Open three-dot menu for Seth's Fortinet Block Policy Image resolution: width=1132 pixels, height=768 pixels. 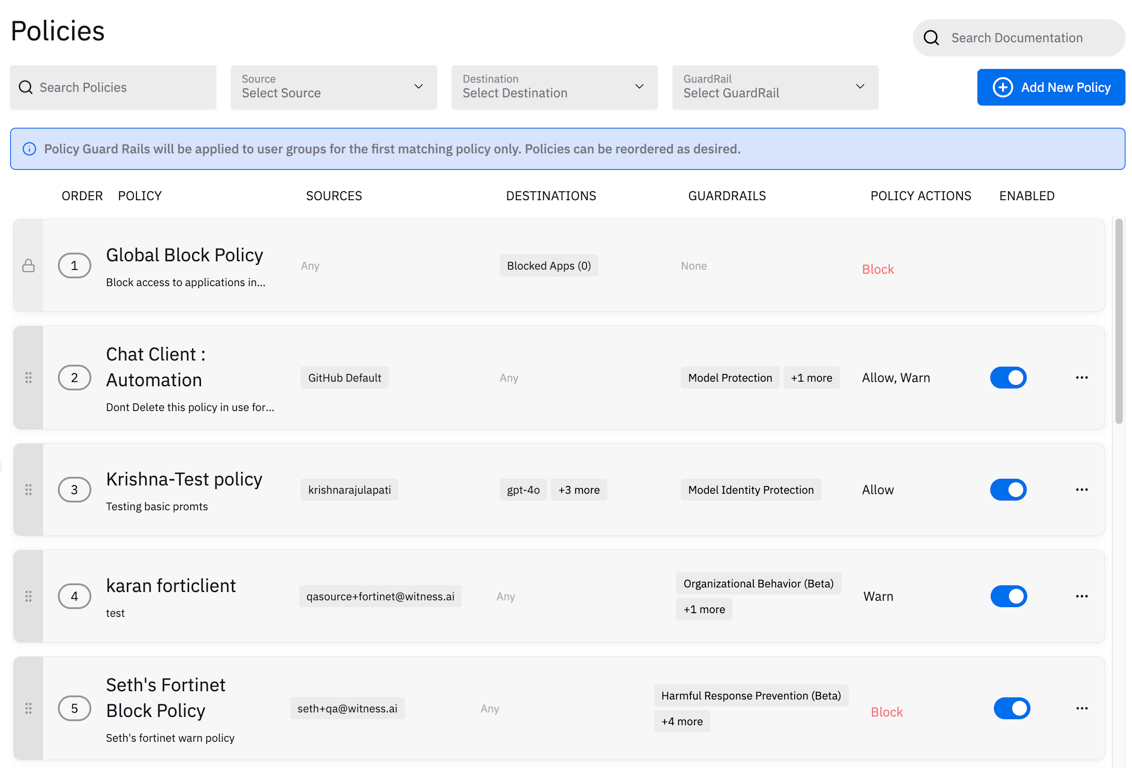1081,708
